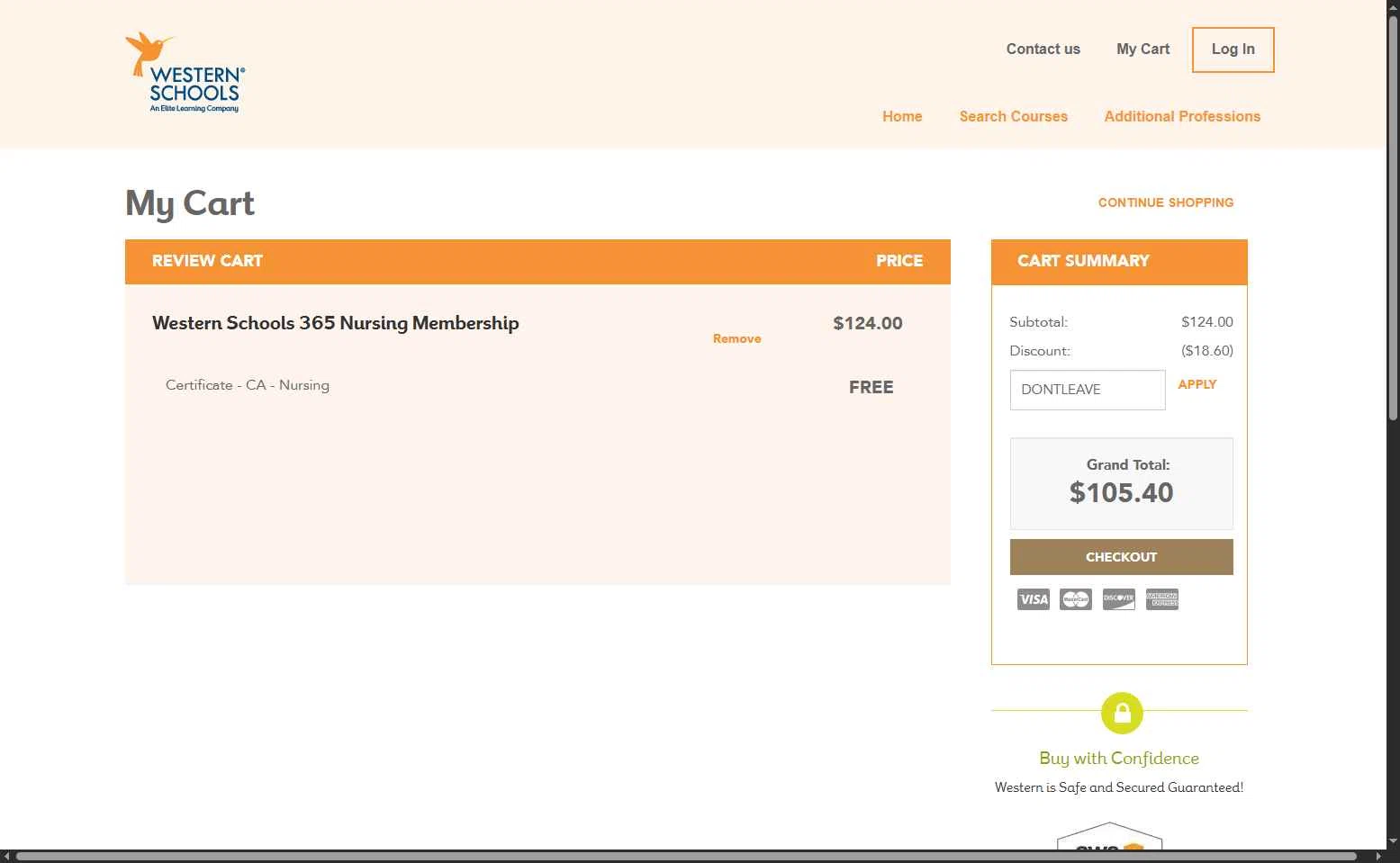The image size is (1400, 863).
Task: Click the Certificate - CA - Nursing text
Action: tap(248, 385)
